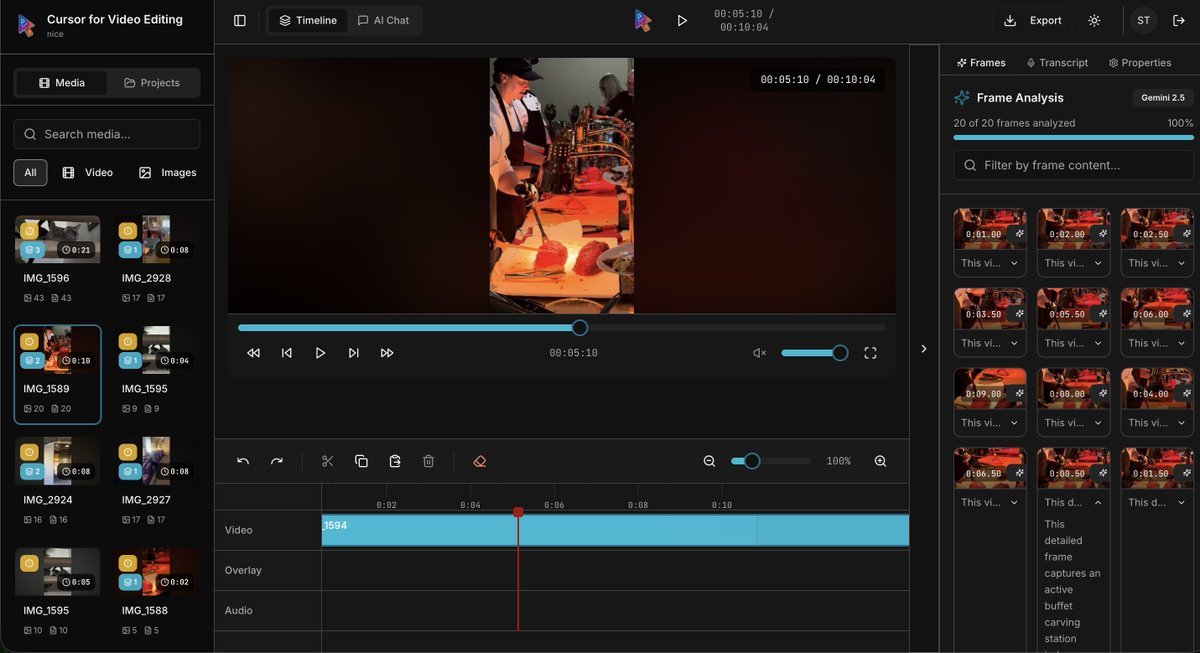
Task: Click the red playhead marker
Action: [x=518, y=512]
